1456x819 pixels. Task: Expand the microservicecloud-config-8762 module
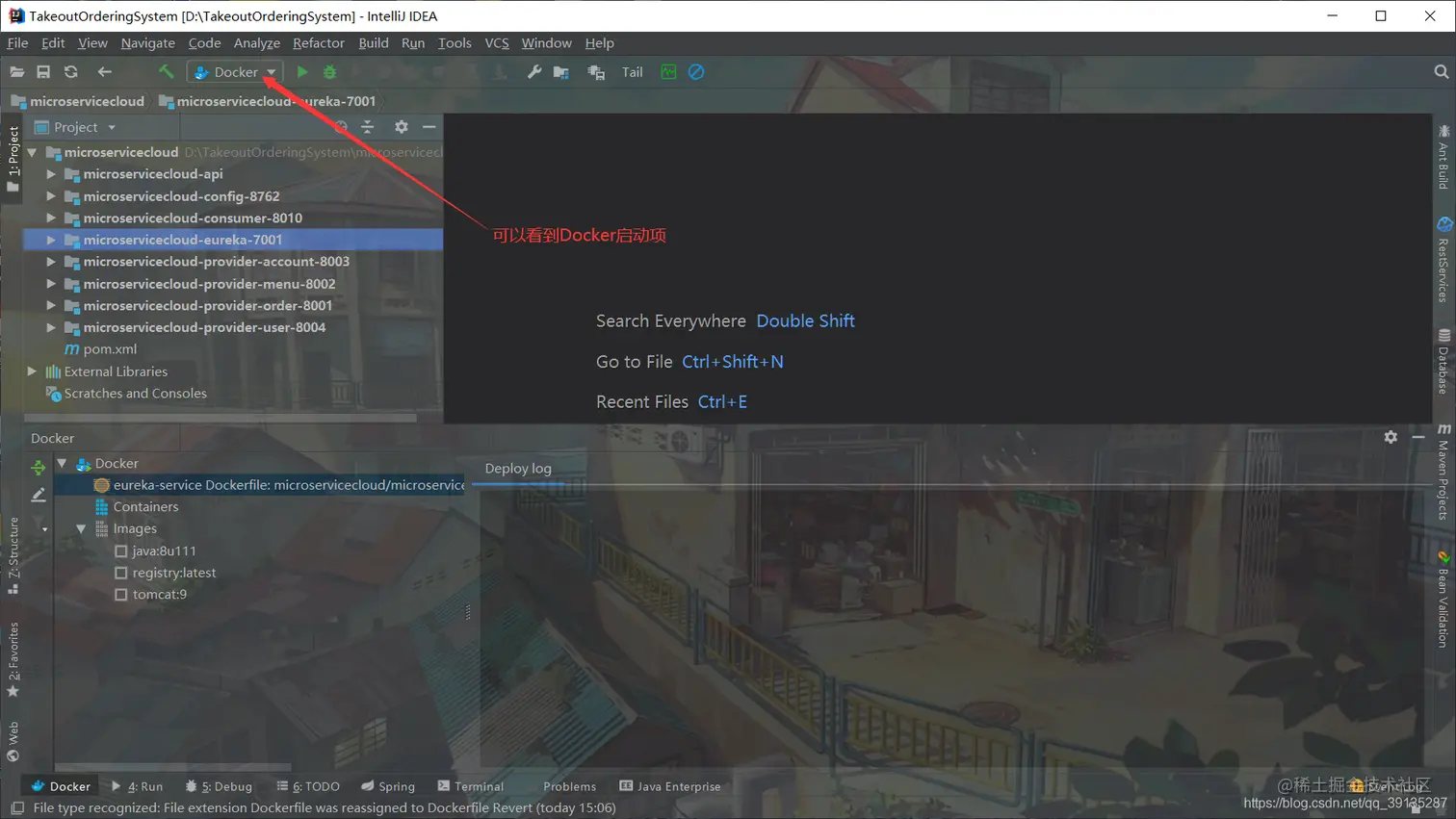(x=51, y=196)
